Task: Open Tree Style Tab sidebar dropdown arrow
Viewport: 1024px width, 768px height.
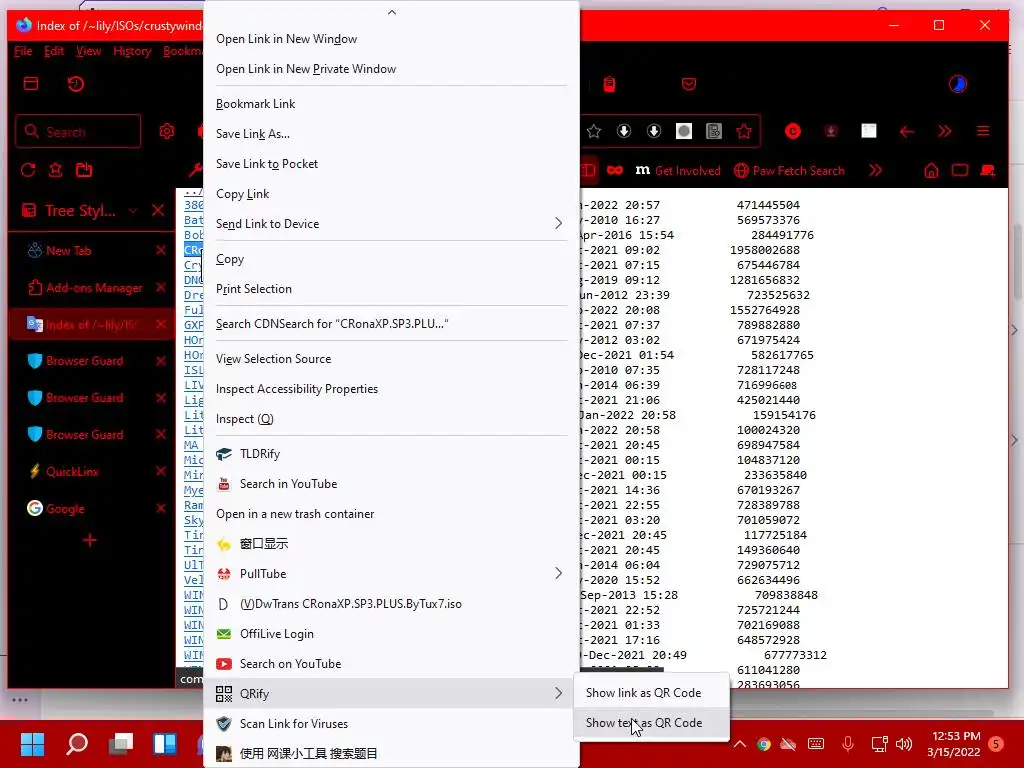Action: 133,210
